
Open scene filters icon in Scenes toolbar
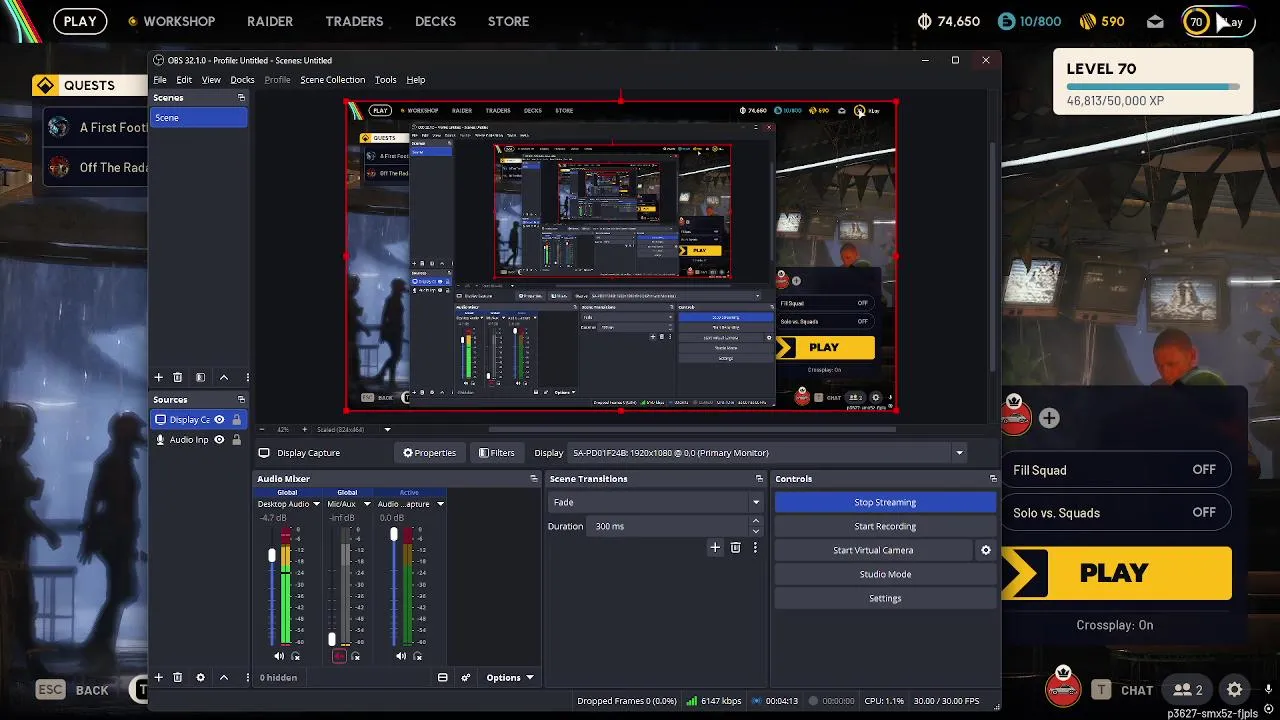tap(200, 377)
